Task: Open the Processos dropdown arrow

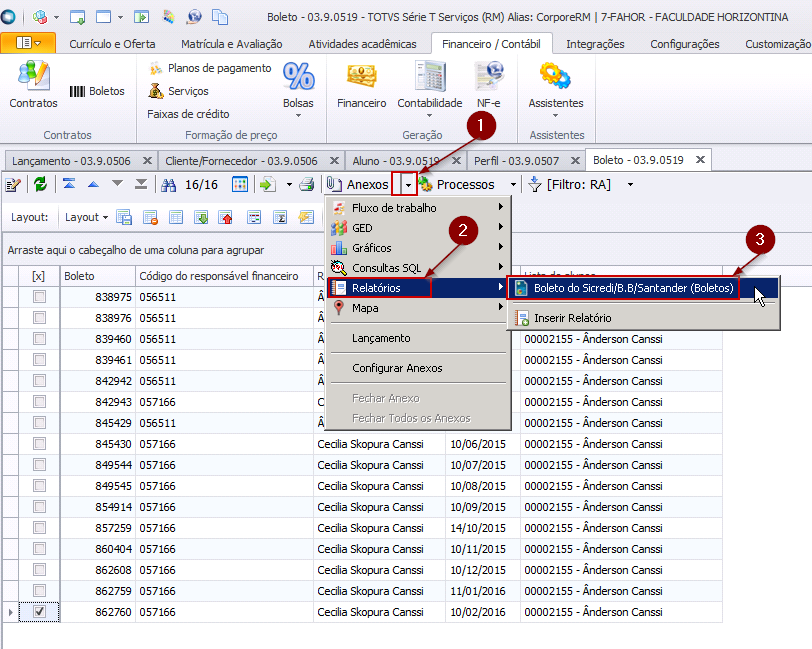Action: (514, 185)
